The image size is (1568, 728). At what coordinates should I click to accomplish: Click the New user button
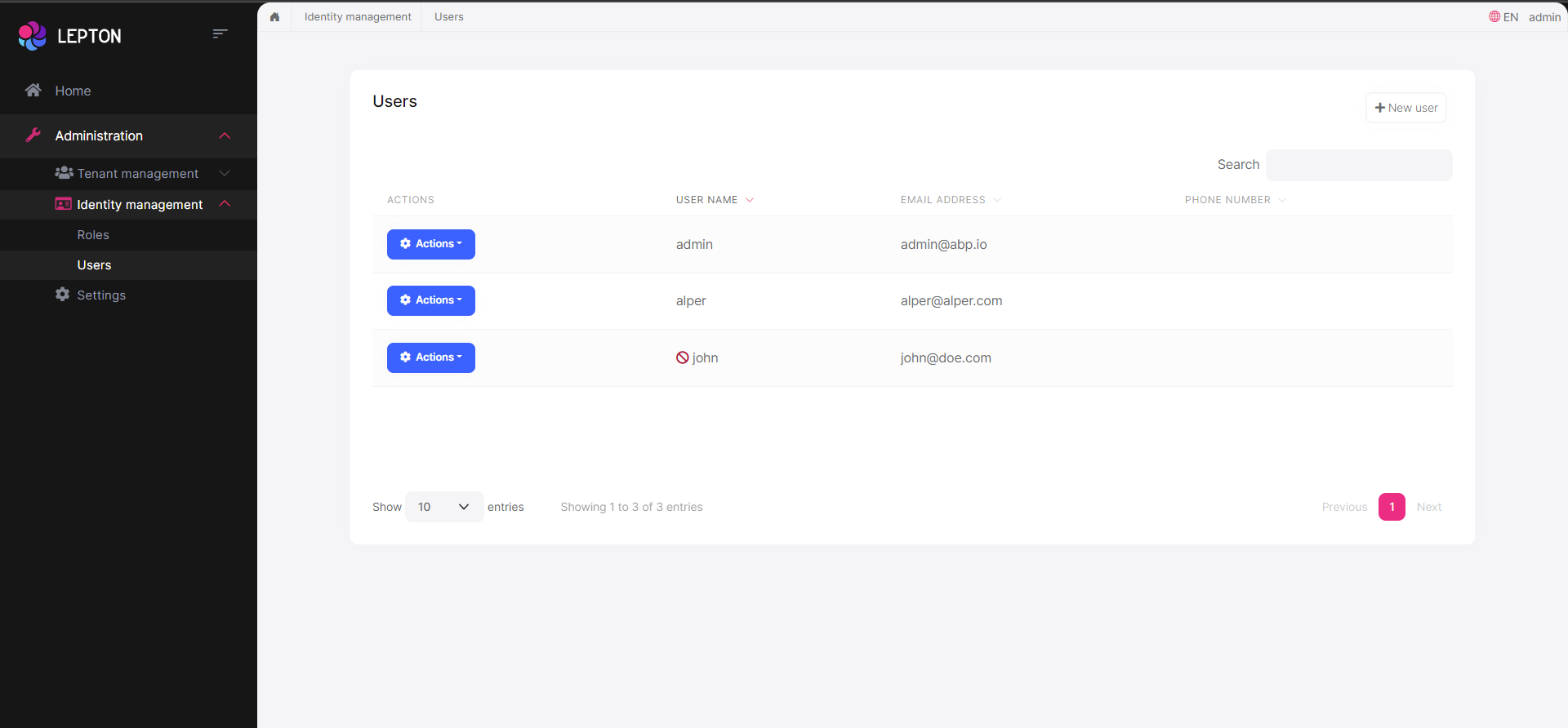pyautogui.click(x=1405, y=108)
